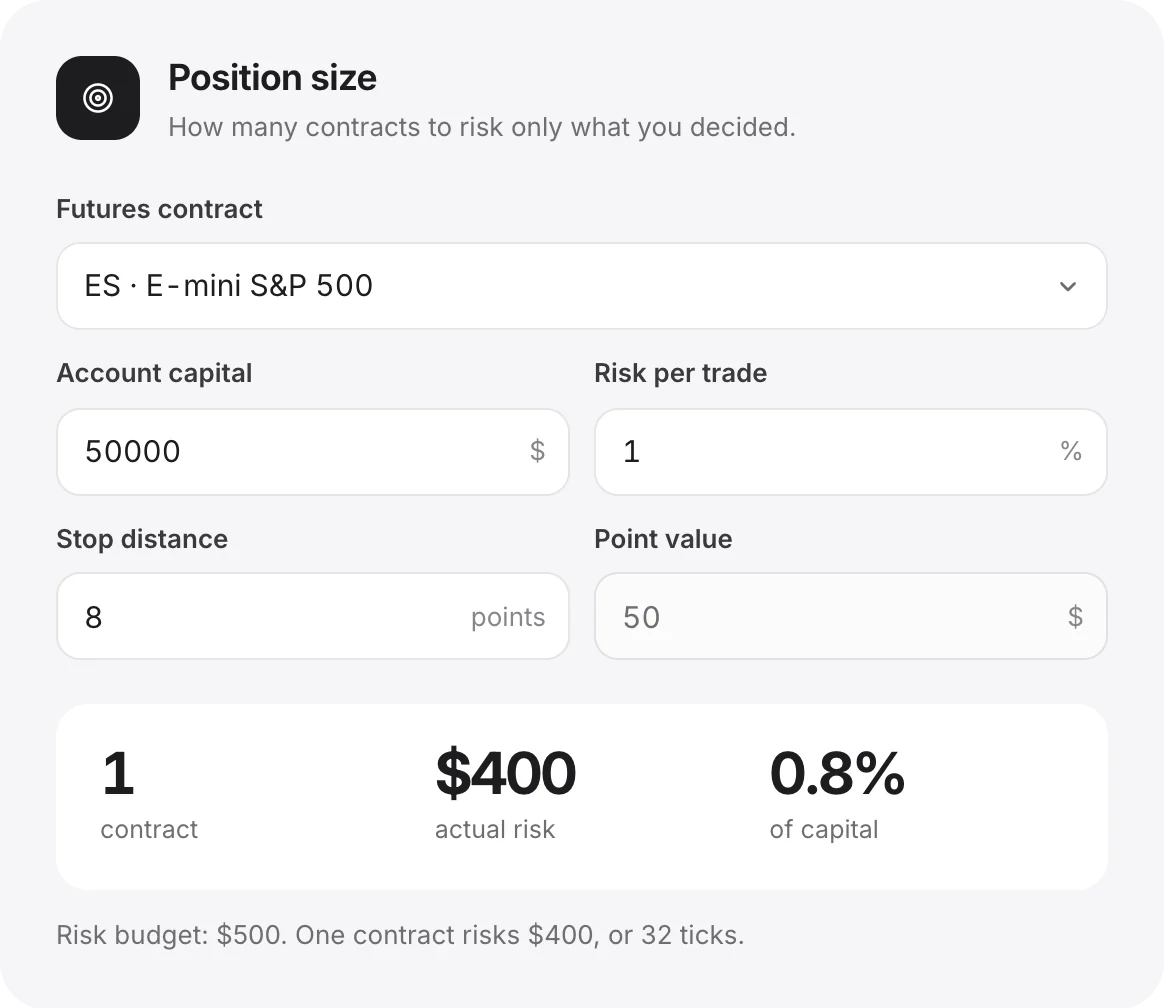Click the Futures contract label

tap(160, 209)
